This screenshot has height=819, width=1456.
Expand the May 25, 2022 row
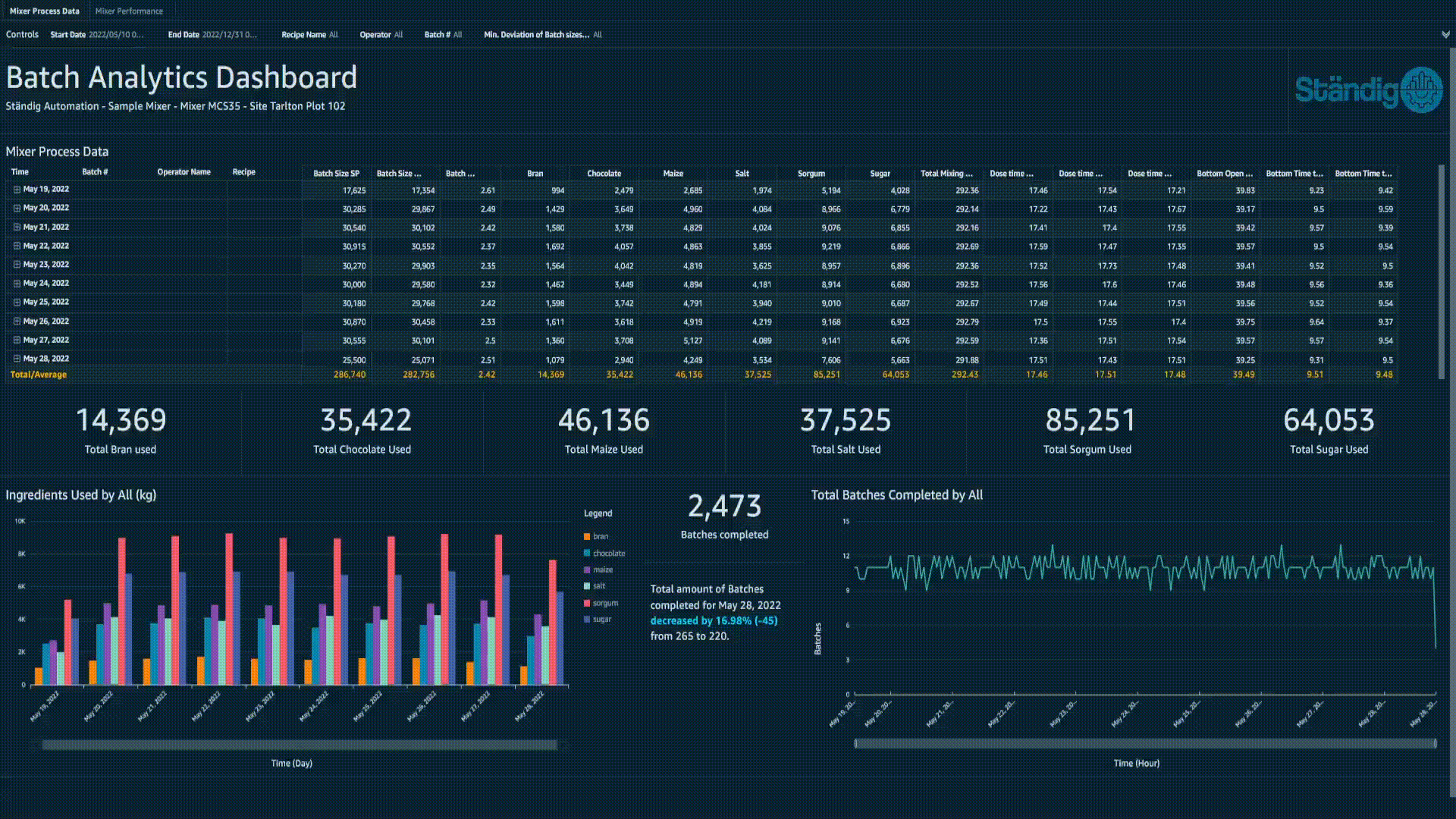pyautogui.click(x=17, y=302)
